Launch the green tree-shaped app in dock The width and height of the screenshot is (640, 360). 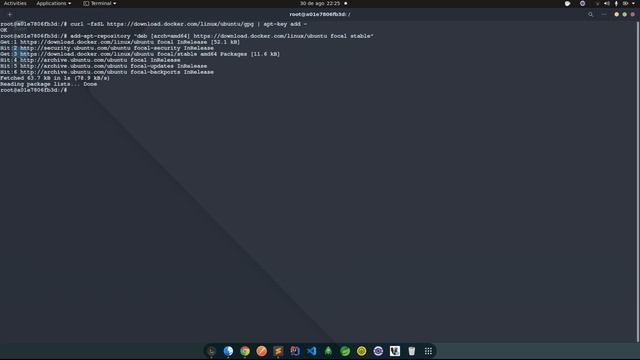click(328, 351)
